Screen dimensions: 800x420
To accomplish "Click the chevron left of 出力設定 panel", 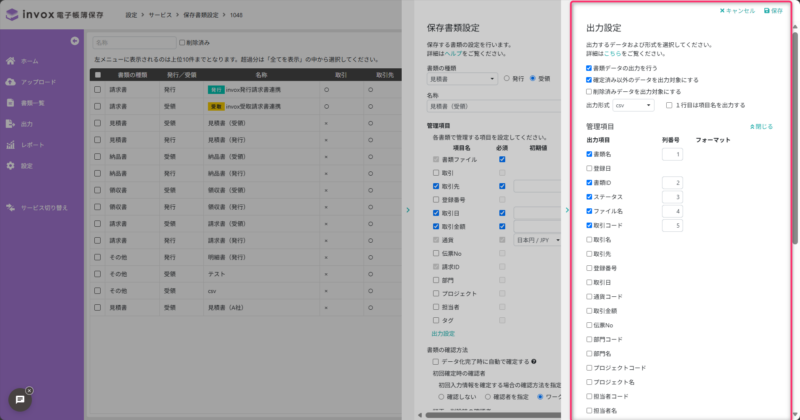I will [567, 210].
